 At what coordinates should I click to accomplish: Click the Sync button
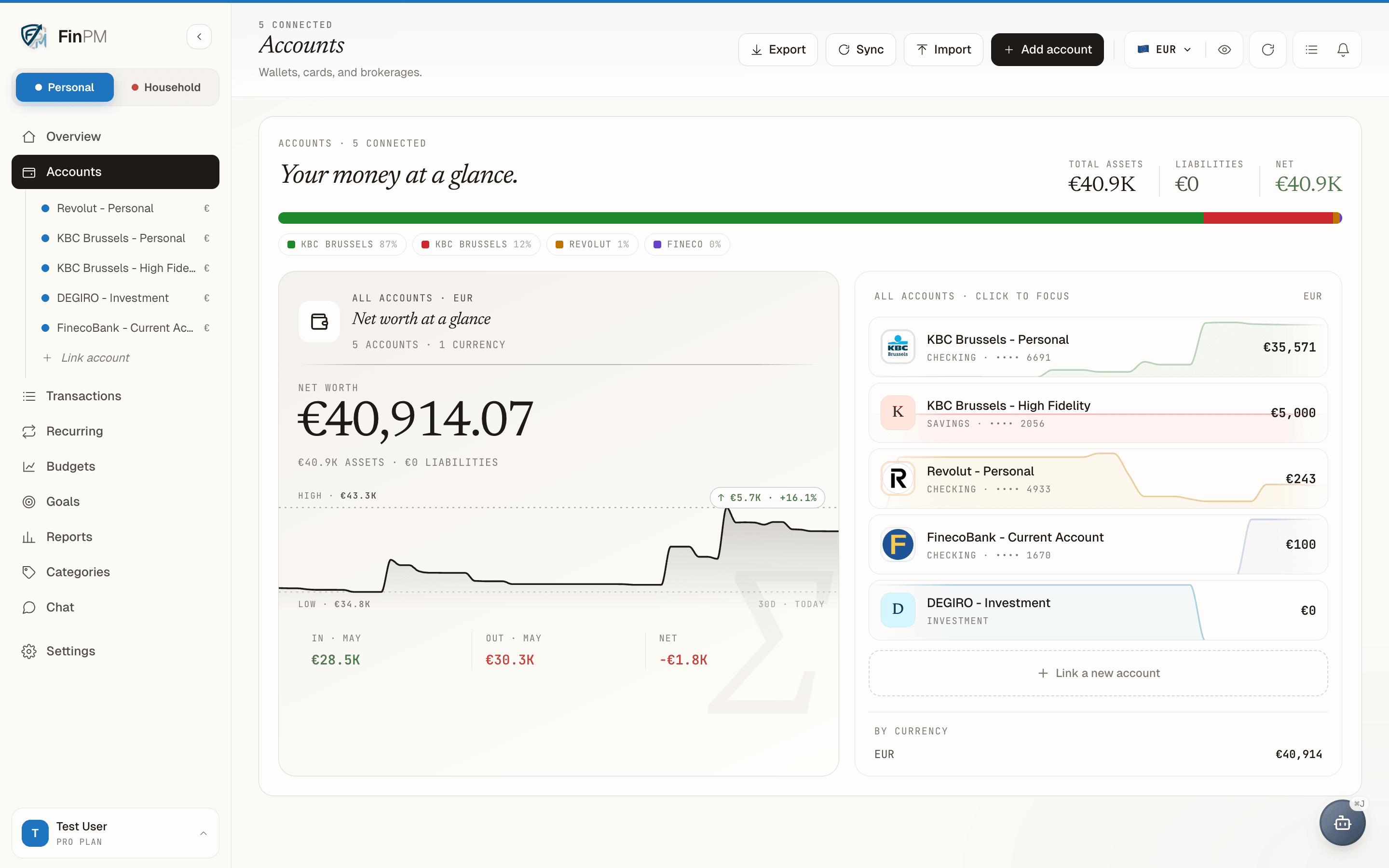860,49
